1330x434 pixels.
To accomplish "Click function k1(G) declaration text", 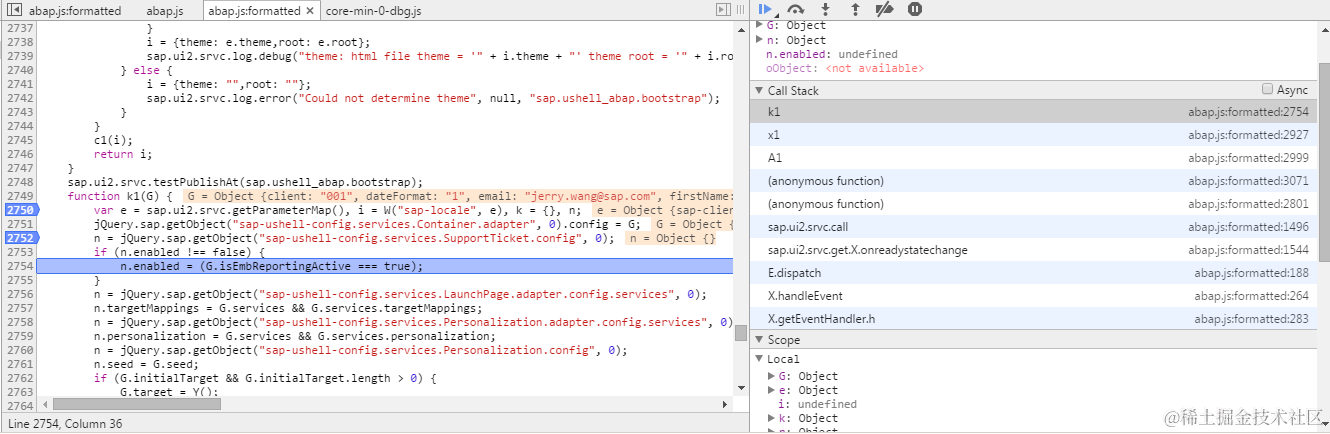I will 121,196.
